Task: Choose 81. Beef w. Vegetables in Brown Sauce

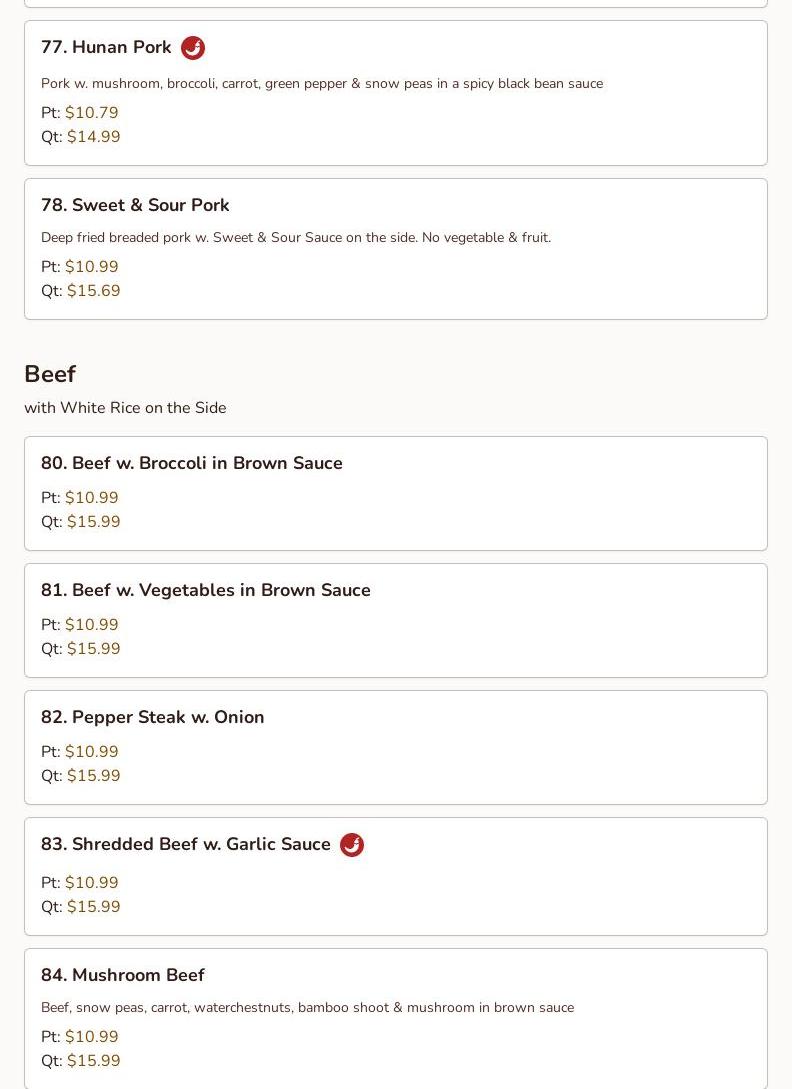Action: [x=205, y=590]
